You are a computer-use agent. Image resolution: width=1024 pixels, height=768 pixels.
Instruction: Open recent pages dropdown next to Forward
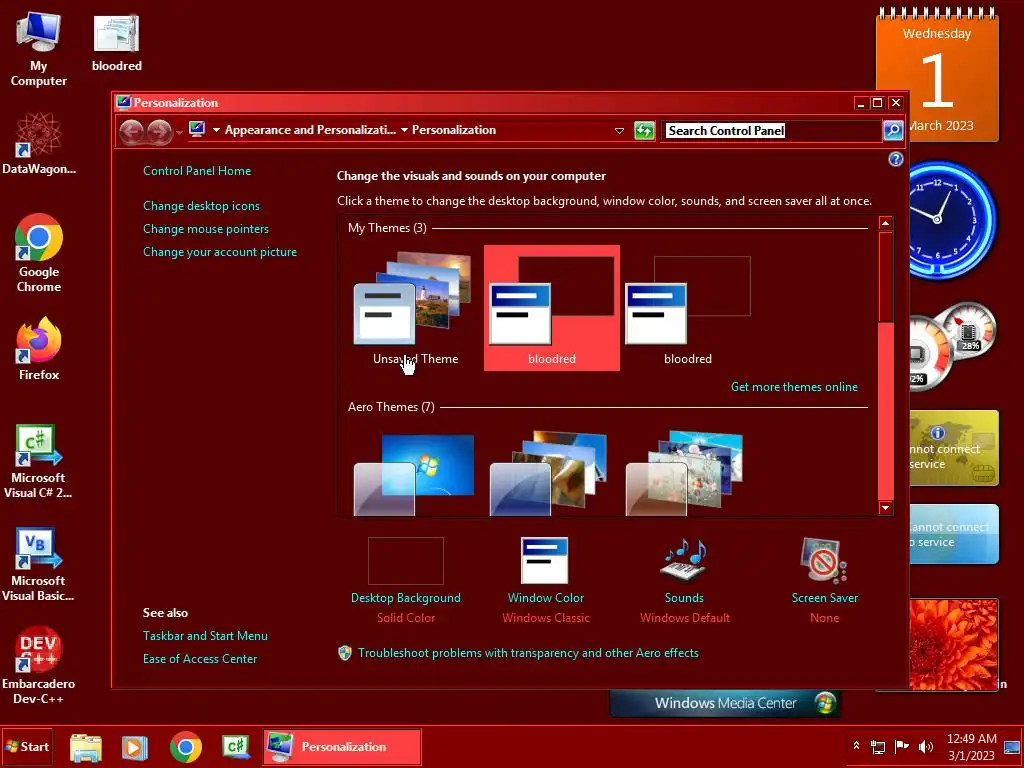coord(179,133)
